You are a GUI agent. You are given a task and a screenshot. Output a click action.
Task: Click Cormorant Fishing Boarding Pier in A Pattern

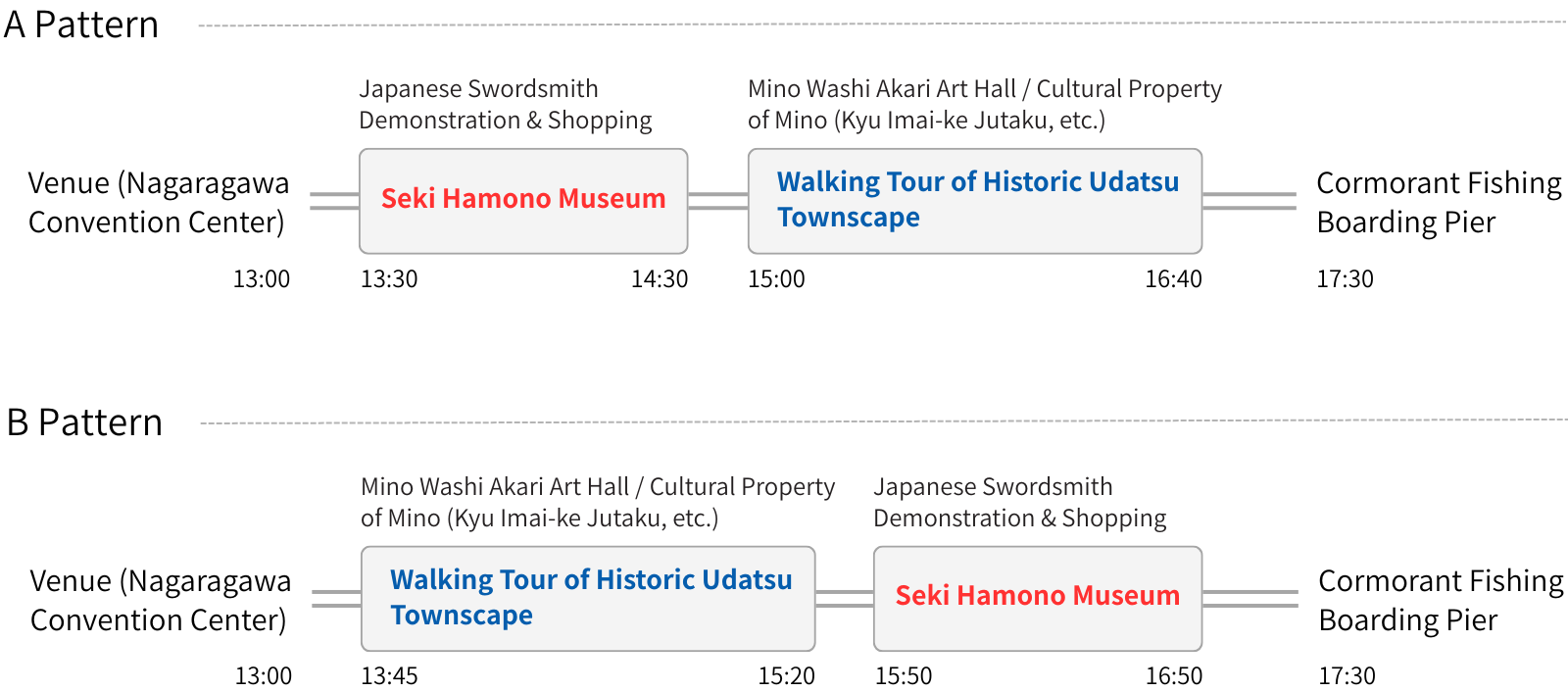1438,203
